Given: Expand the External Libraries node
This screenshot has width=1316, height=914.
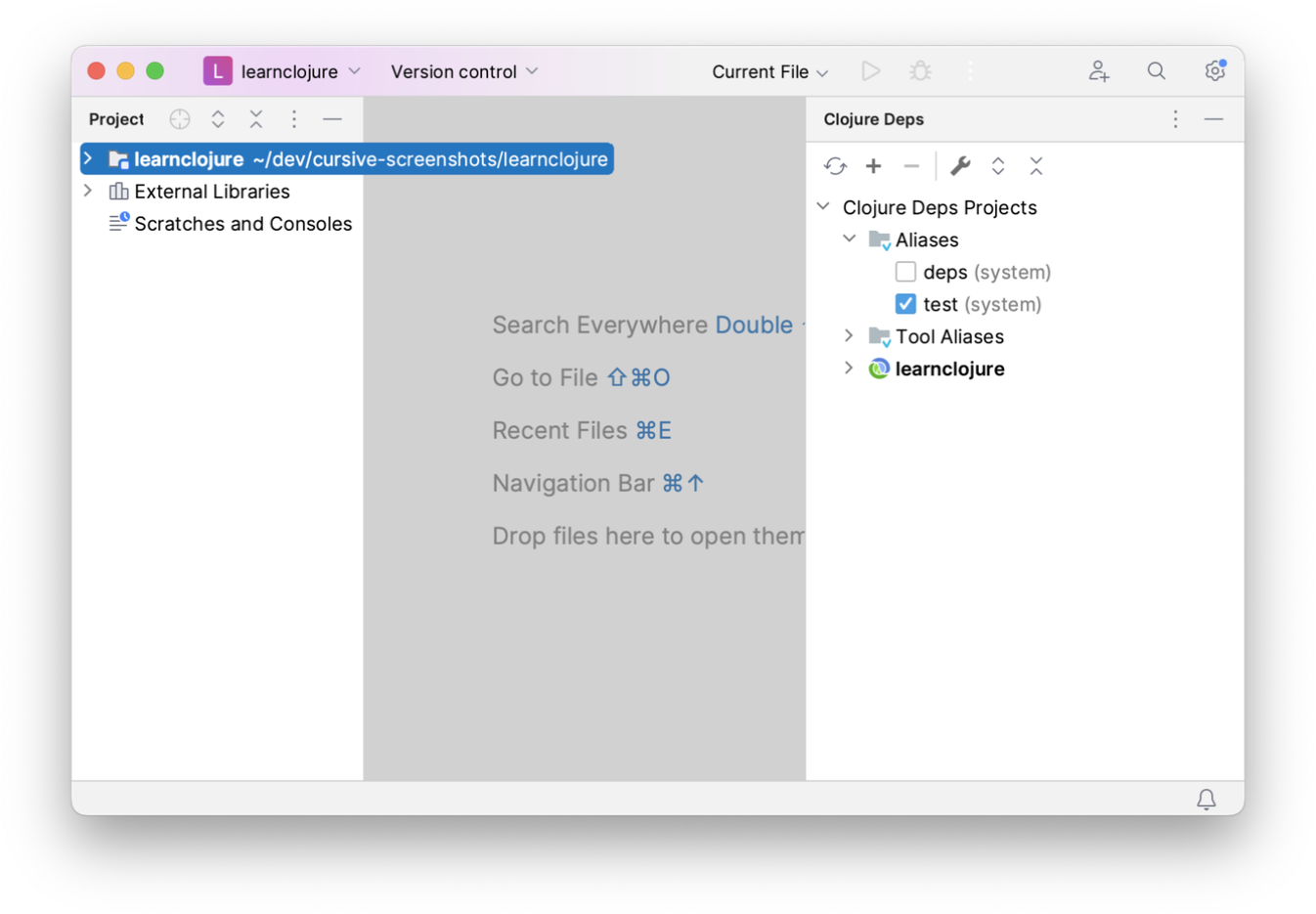Looking at the screenshot, I should click(88, 191).
